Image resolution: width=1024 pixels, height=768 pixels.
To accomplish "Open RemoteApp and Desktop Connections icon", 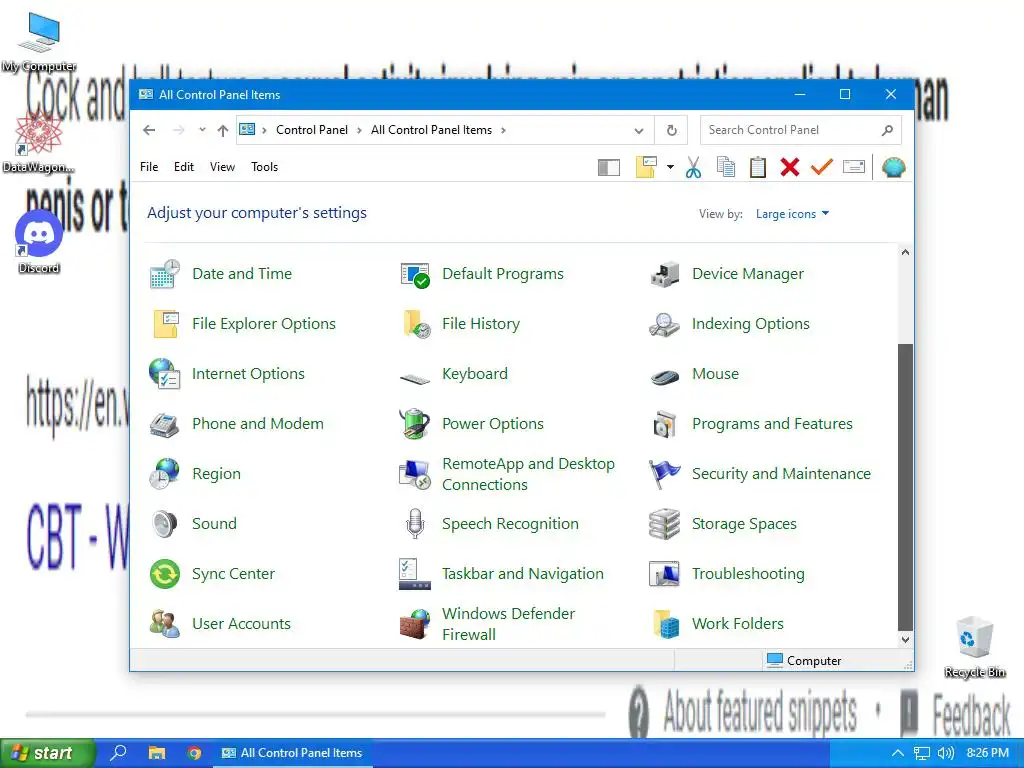I will pyautogui.click(x=415, y=474).
